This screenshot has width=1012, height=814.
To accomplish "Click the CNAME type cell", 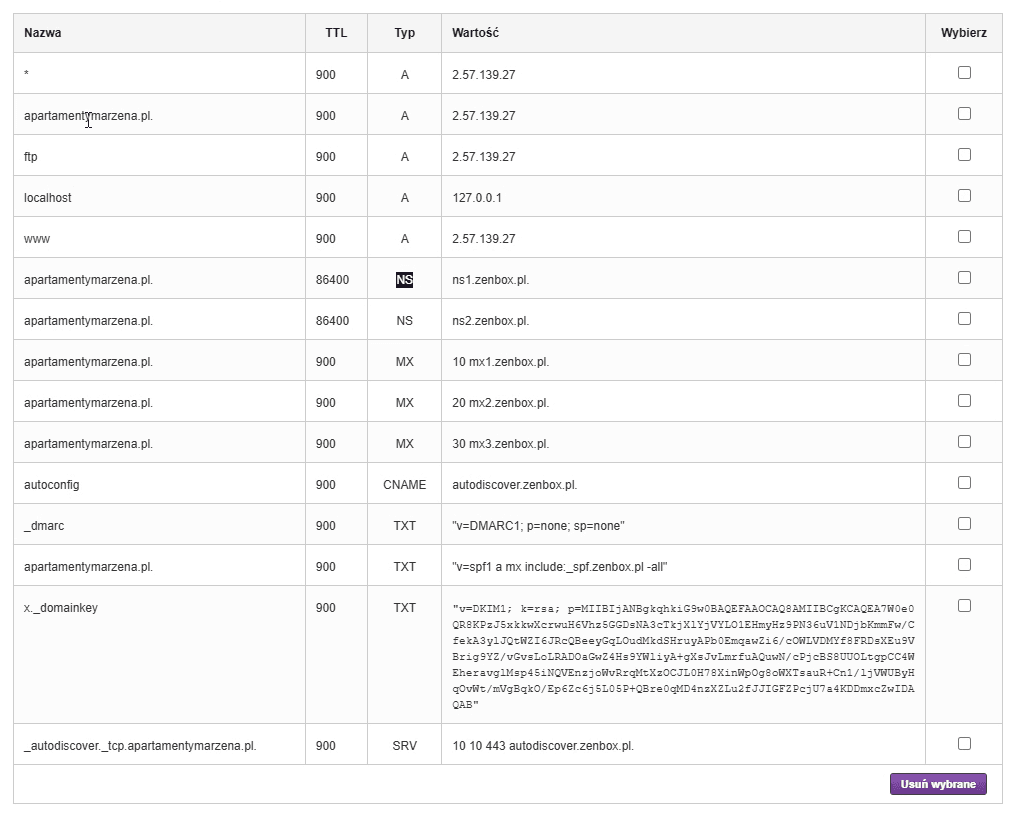I will tap(405, 485).
